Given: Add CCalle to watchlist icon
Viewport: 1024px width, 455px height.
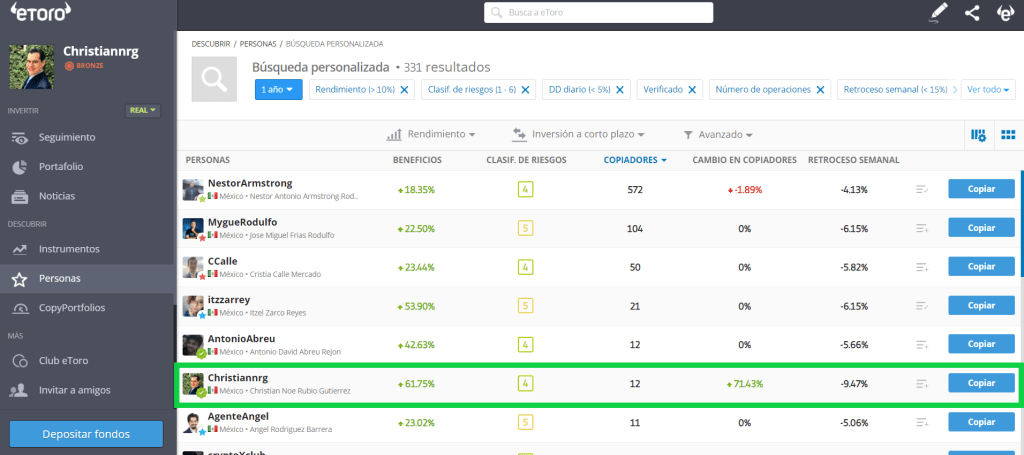Looking at the screenshot, I should pos(922,267).
